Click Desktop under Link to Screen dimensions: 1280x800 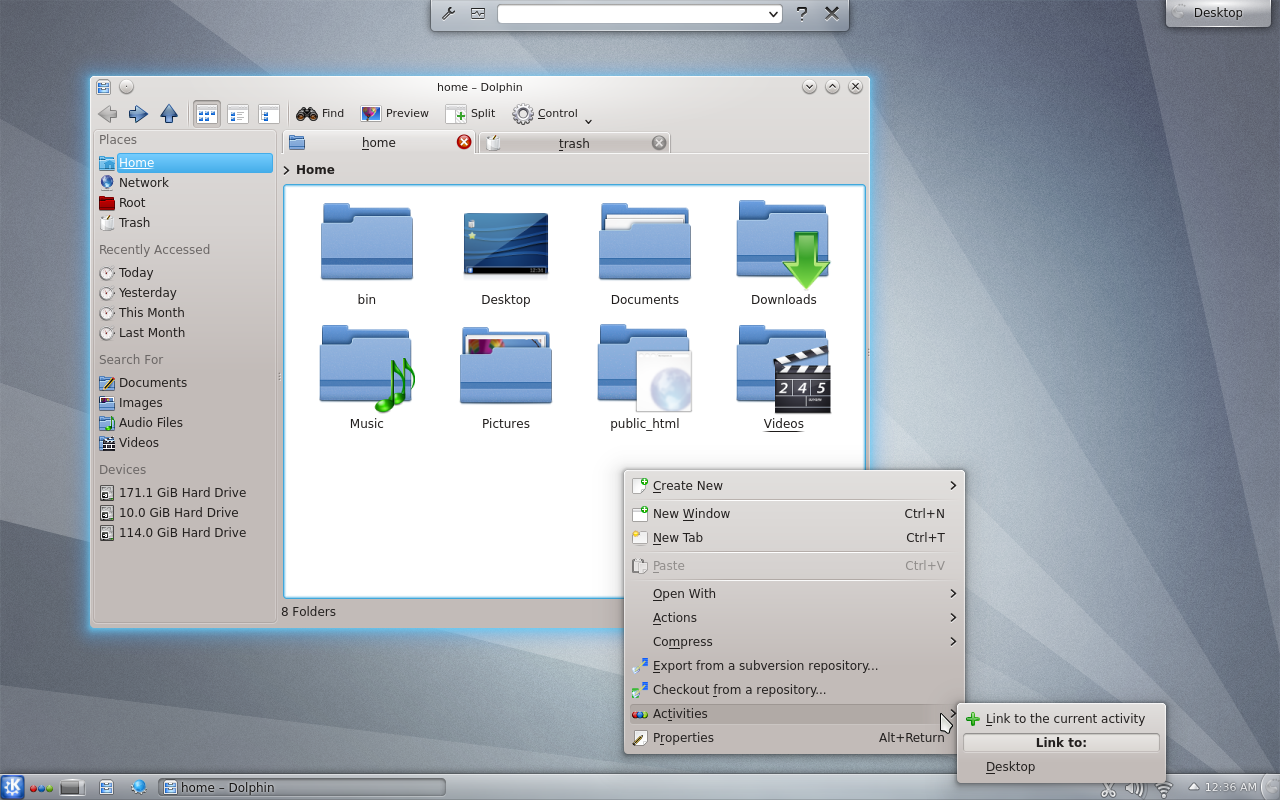pos(1010,766)
